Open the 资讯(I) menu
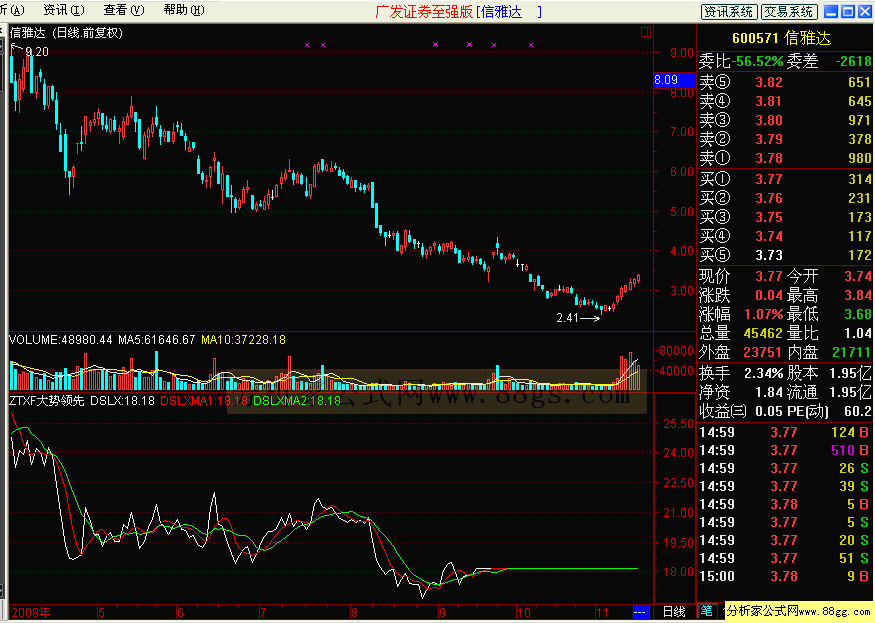Image resolution: width=875 pixels, height=623 pixels. pos(64,10)
